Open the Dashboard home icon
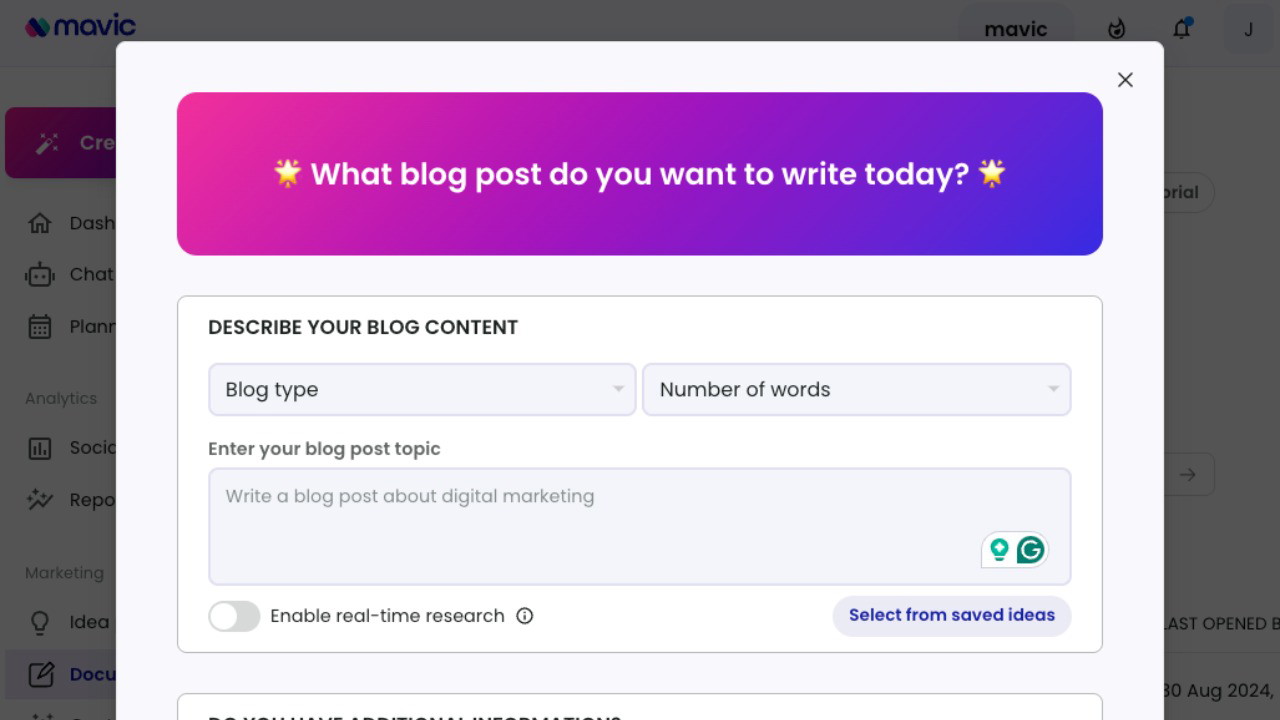The image size is (1280, 720). click(x=40, y=223)
